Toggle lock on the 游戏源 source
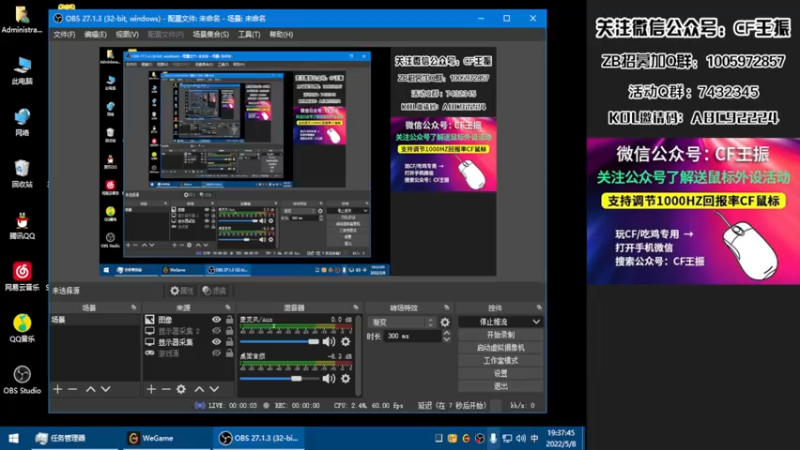800x450 pixels. click(x=230, y=353)
